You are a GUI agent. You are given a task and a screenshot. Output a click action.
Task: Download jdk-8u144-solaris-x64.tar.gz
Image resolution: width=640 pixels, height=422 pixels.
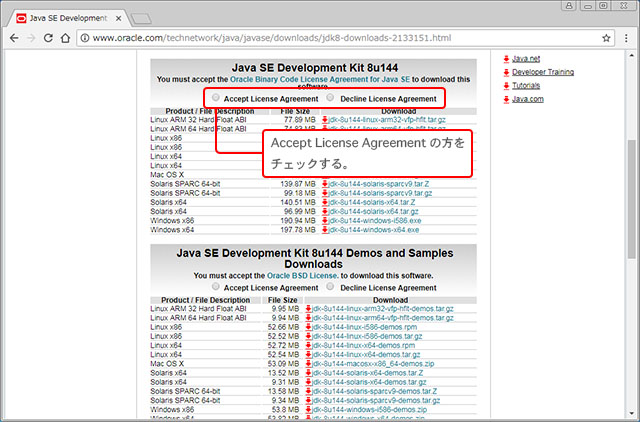pos(373,212)
